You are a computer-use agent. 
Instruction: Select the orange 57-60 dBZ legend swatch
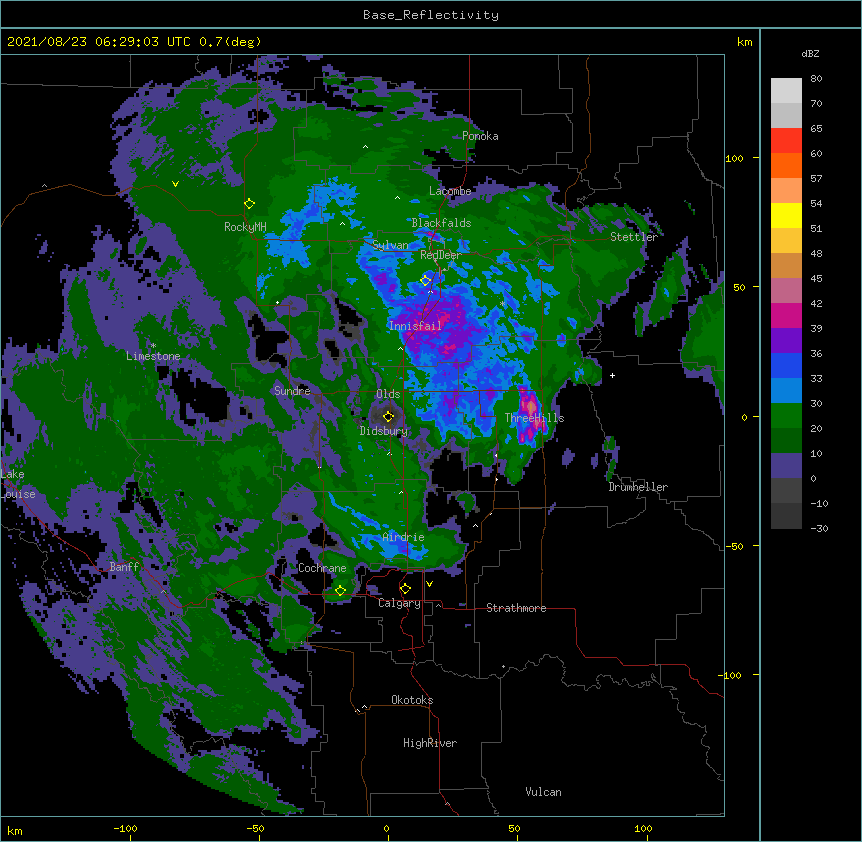pos(786,165)
